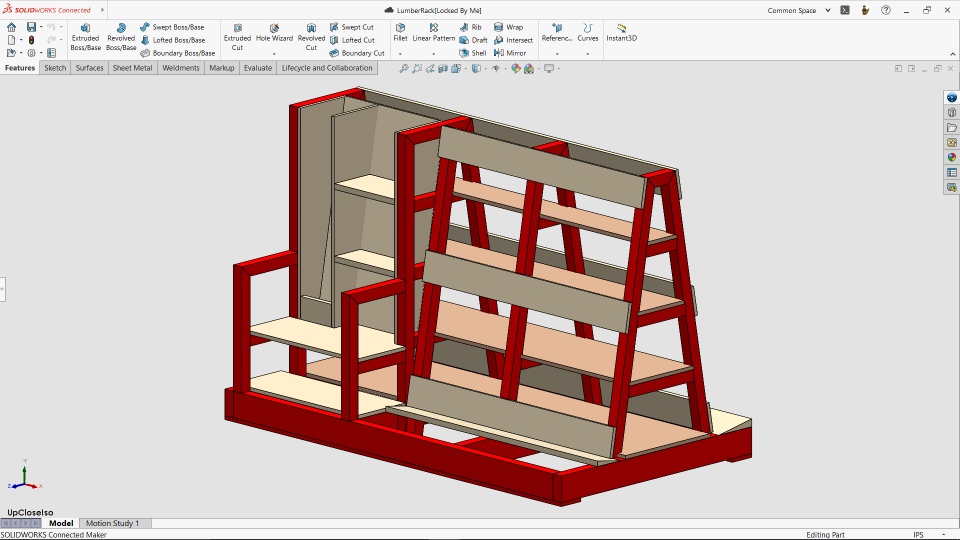Screen dimensions: 960x540
Task: Open the Hole Wizard dropdown arrow
Action: pos(274,54)
